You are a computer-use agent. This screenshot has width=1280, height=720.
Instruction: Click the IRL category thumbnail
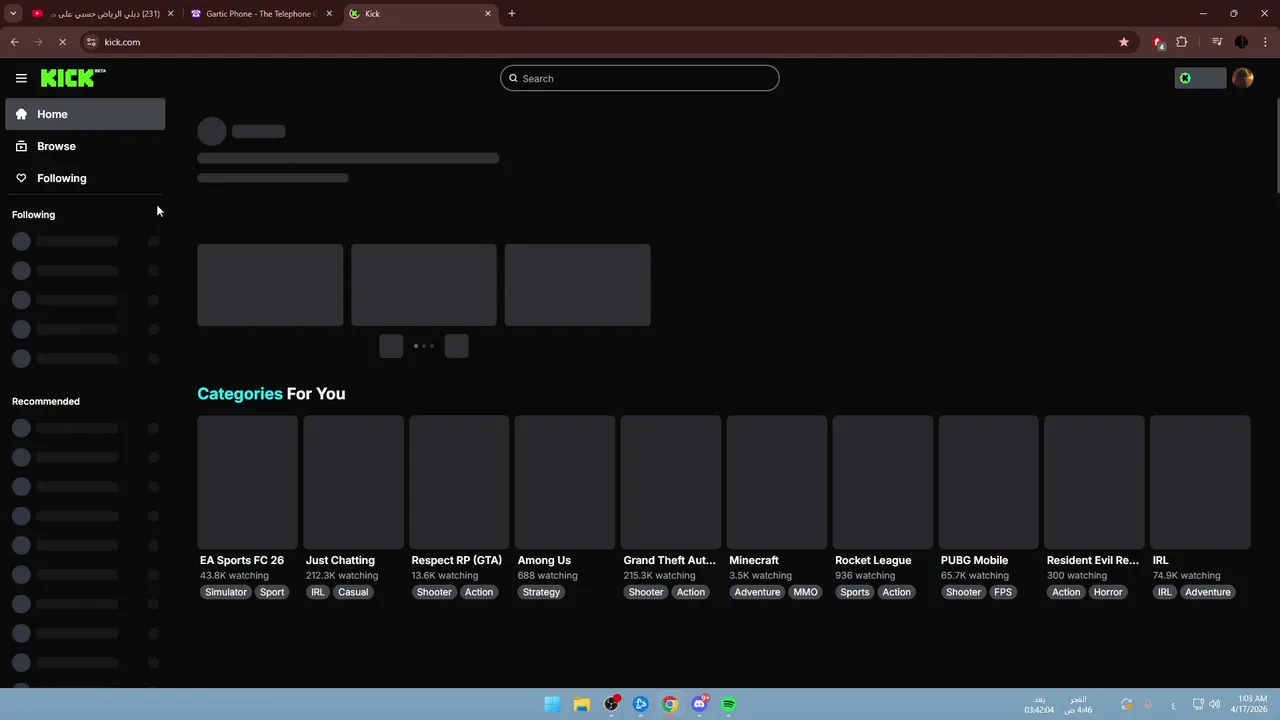pyautogui.click(x=1200, y=482)
